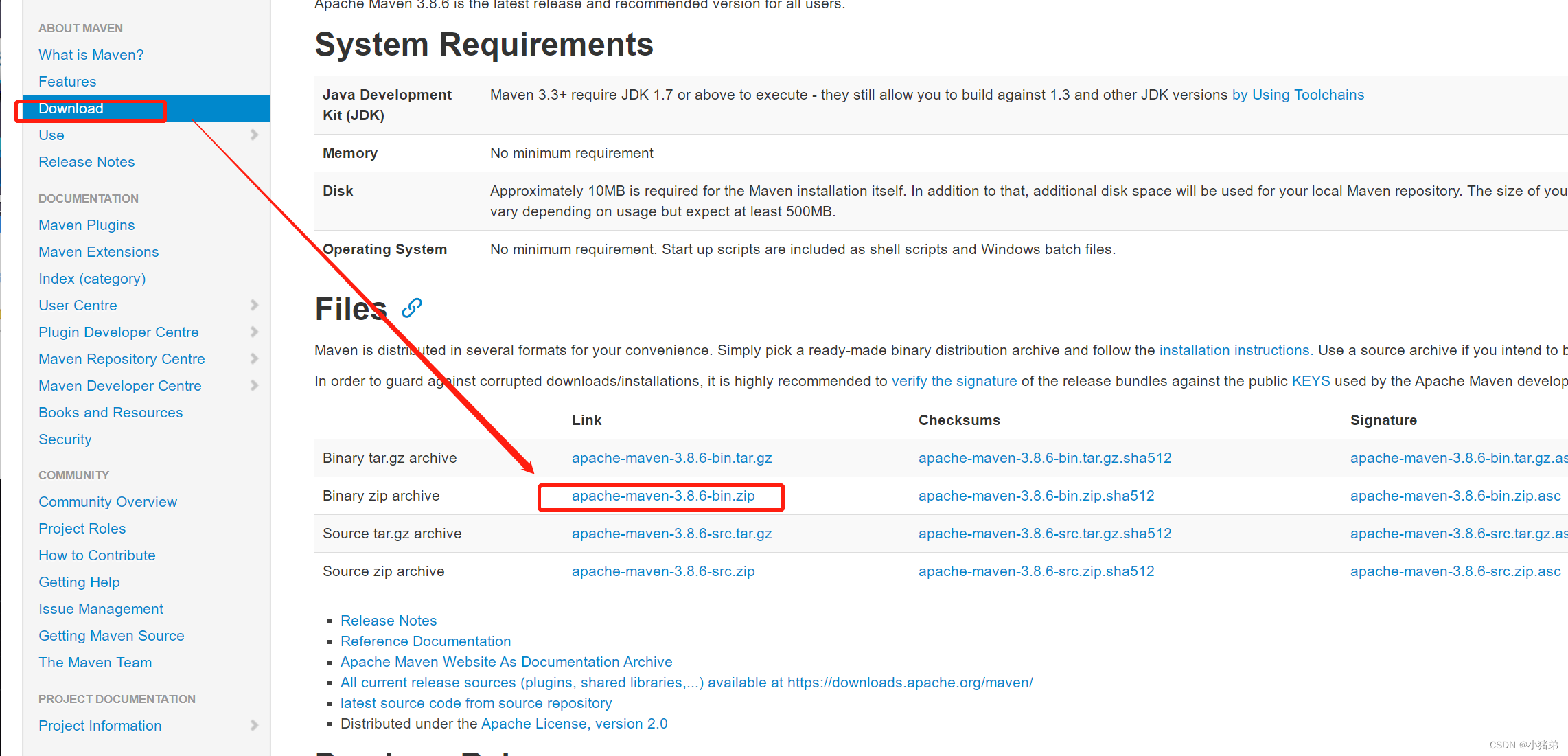The image size is (1568, 756).
Task: Click the Files heading anchor link icon
Action: pyautogui.click(x=411, y=308)
